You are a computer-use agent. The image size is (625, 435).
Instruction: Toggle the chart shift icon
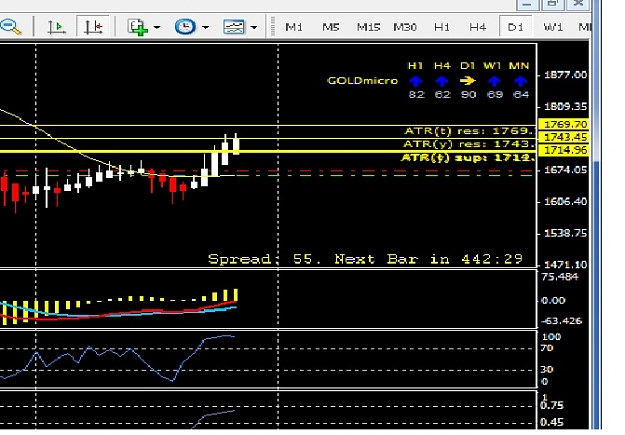(93, 27)
